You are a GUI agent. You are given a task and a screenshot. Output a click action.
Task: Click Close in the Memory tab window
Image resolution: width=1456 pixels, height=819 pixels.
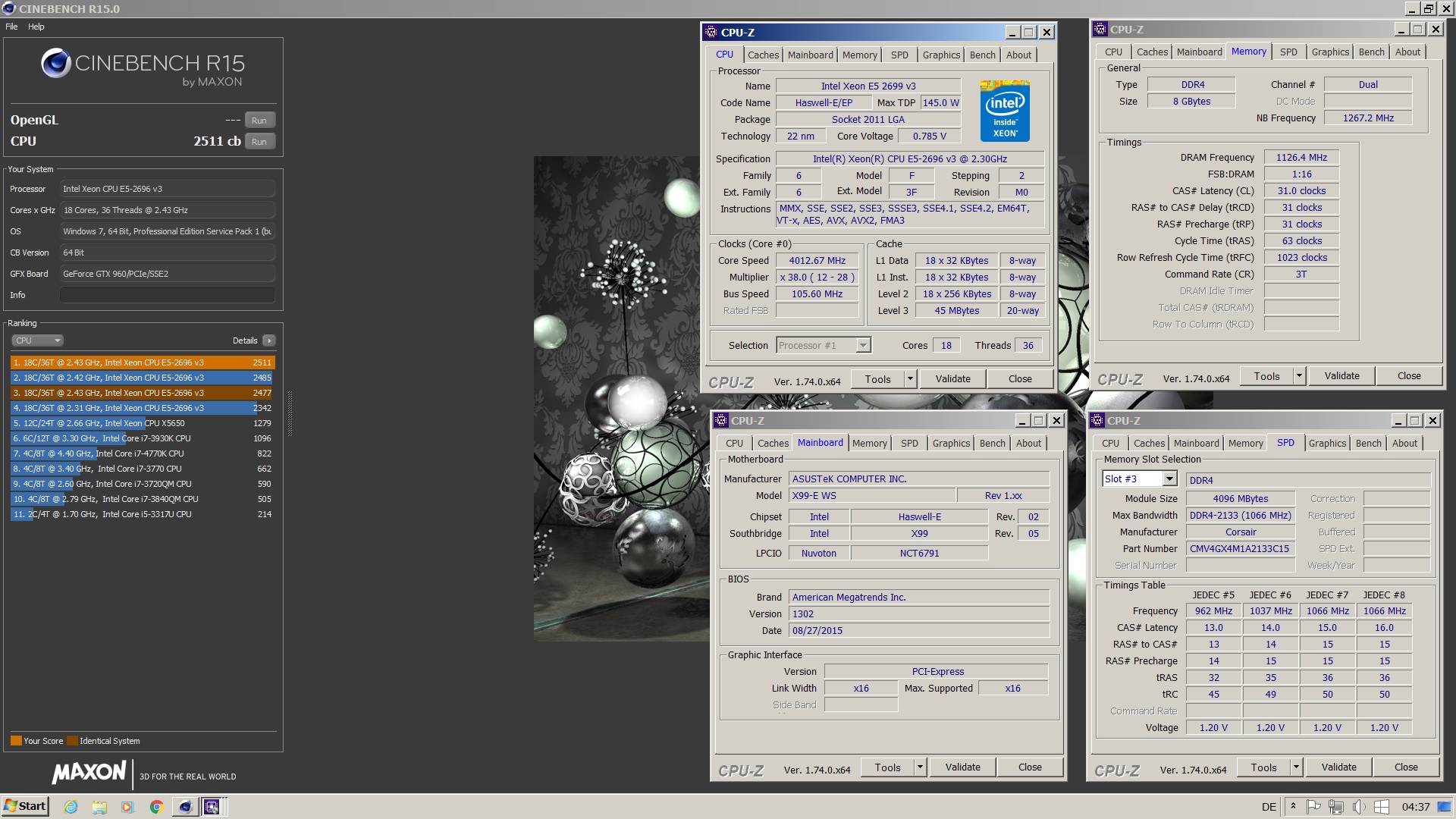pos(1409,376)
